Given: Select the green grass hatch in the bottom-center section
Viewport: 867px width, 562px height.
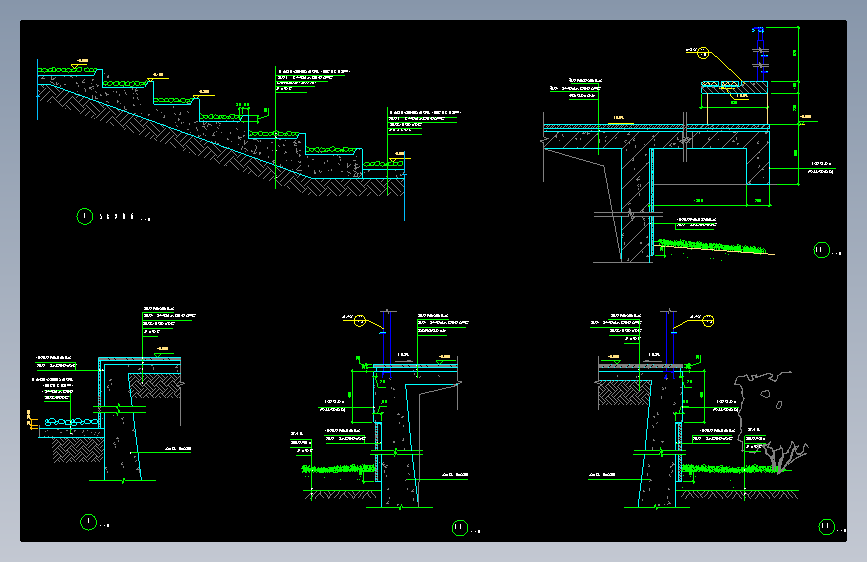Looking at the screenshot, I should click(338, 470).
